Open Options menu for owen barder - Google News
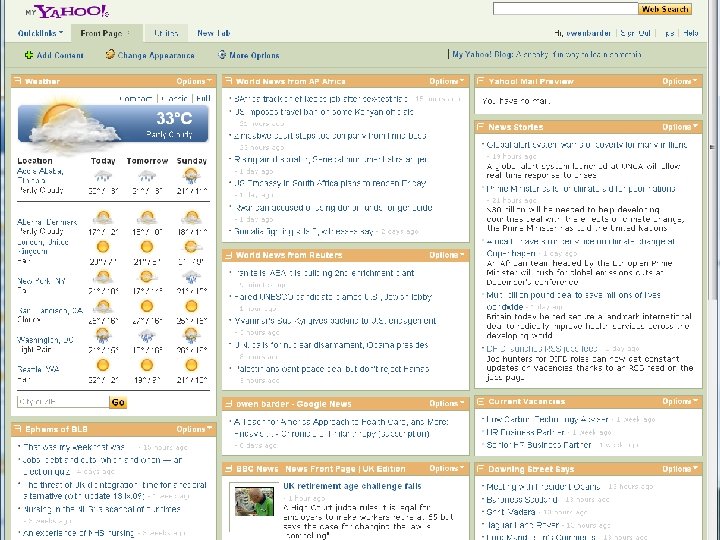Viewport: 720px width, 540px height. (447, 404)
